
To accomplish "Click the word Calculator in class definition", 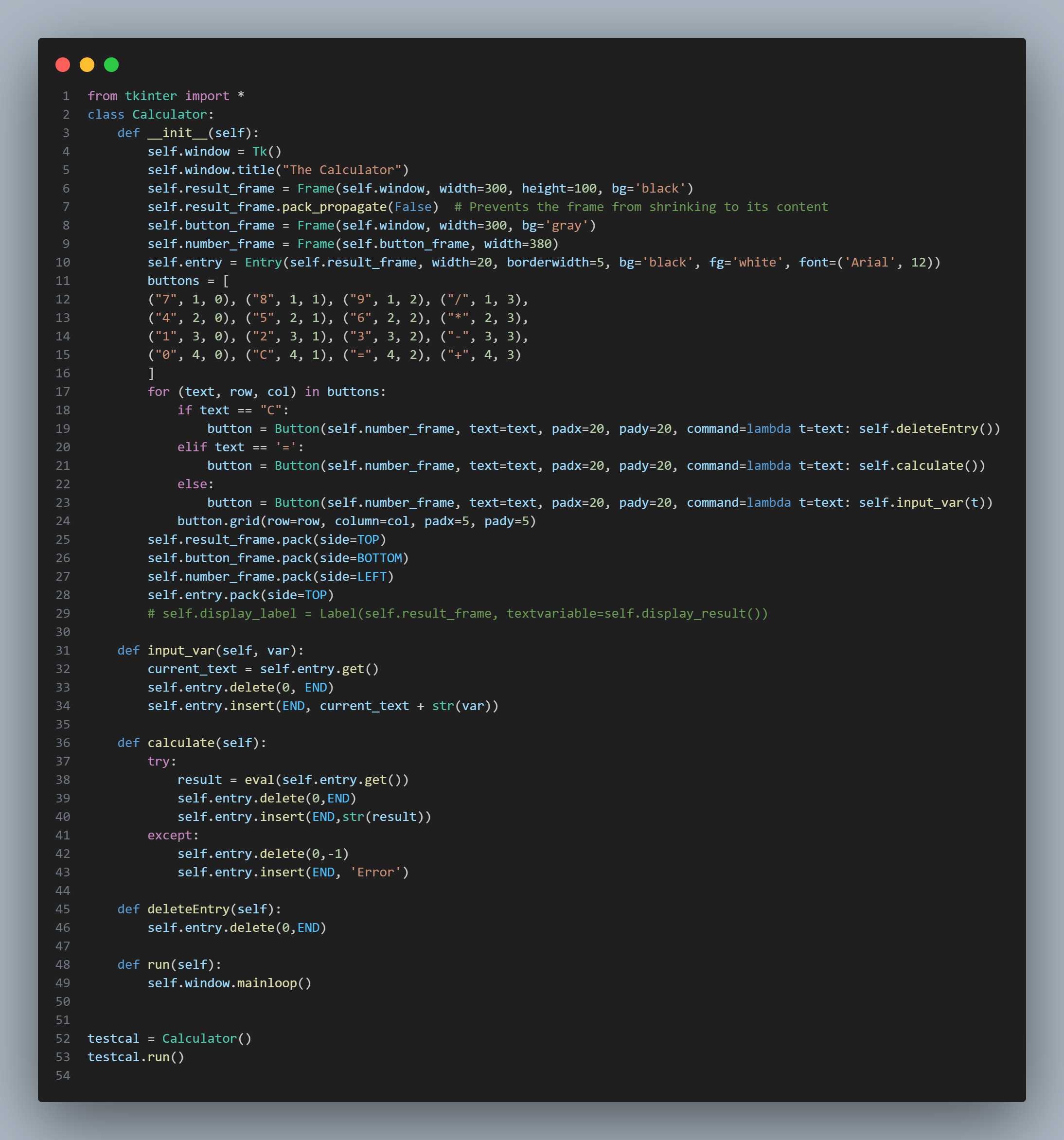I will 169,114.
